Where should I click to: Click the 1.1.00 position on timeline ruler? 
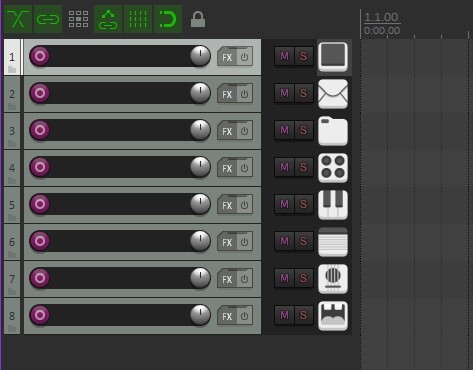[381, 17]
